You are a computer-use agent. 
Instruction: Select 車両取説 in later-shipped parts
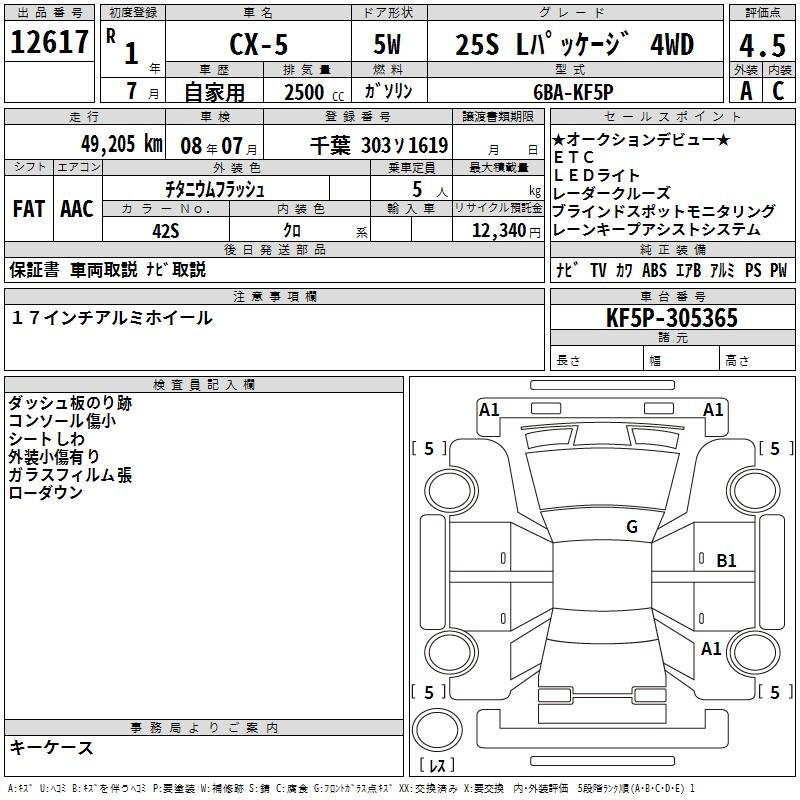click(x=104, y=269)
